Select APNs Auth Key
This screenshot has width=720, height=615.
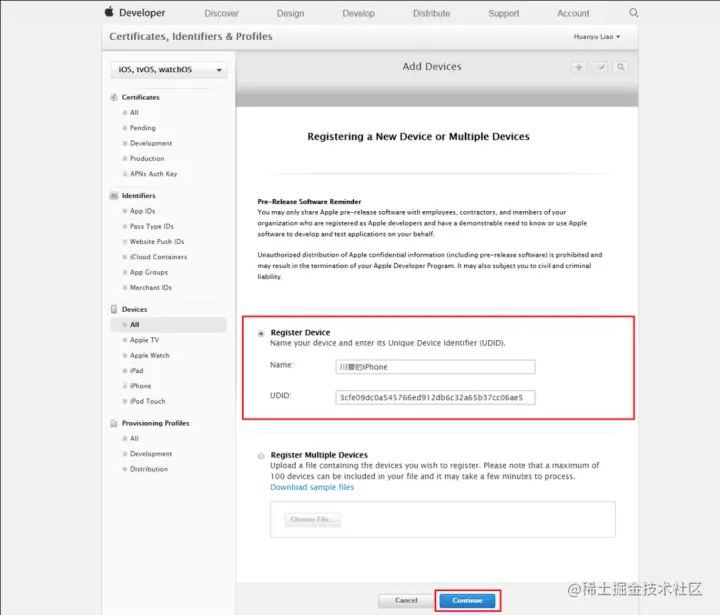[x=153, y=174]
